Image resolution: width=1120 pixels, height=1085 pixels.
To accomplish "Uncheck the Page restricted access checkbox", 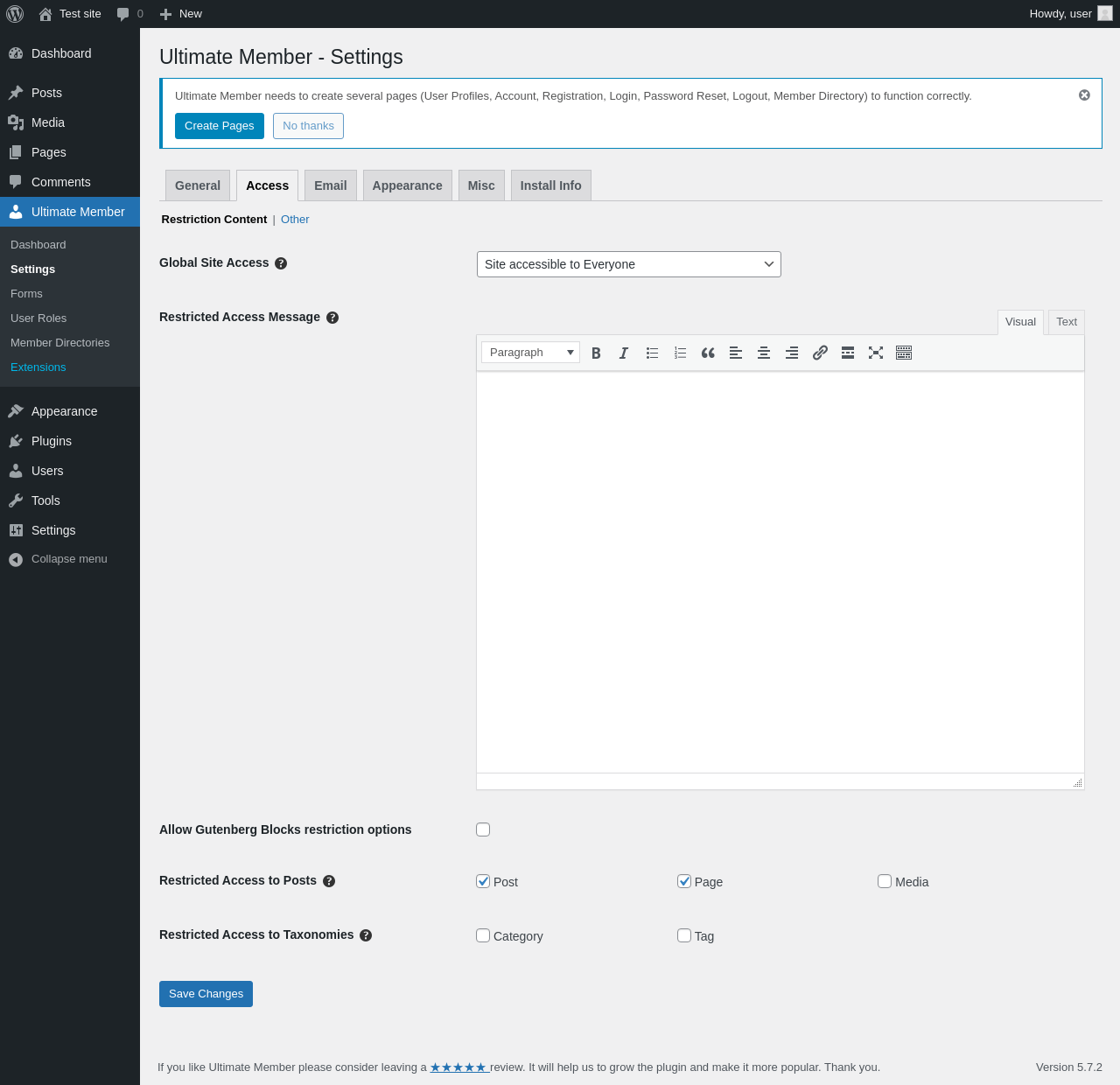I will (684, 881).
